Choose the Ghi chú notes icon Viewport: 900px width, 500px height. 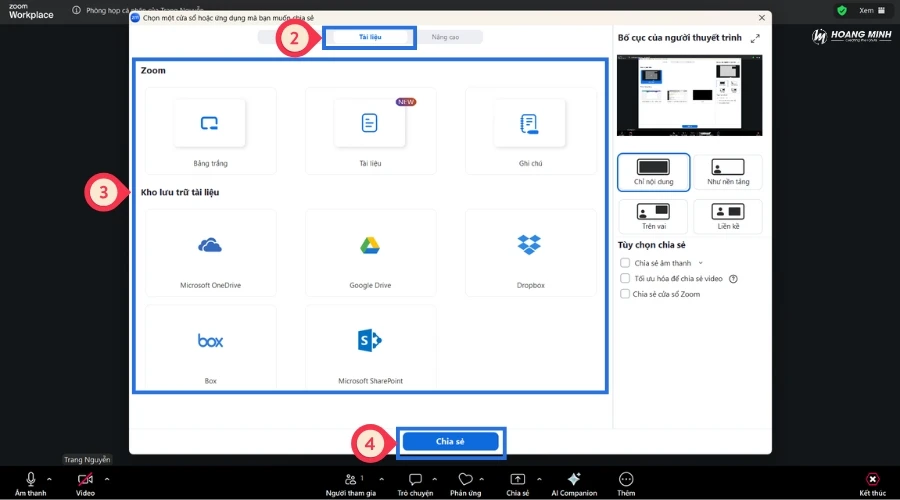[530, 124]
